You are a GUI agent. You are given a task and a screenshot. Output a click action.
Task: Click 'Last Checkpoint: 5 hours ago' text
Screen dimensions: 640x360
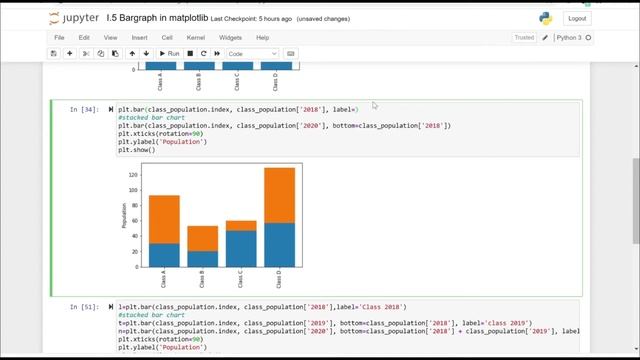point(251,19)
